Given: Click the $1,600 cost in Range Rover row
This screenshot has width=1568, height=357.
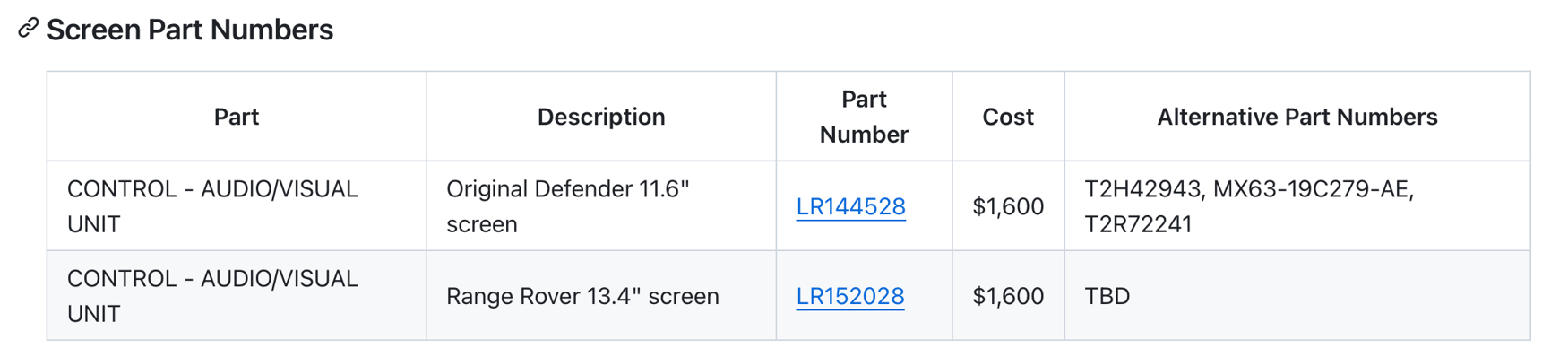Looking at the screenshot, I should point(1008,296).
